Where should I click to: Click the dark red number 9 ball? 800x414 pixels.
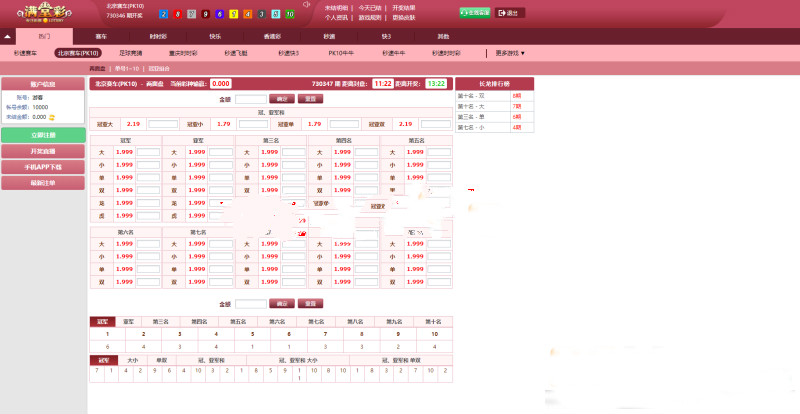[x=205, y=14]
